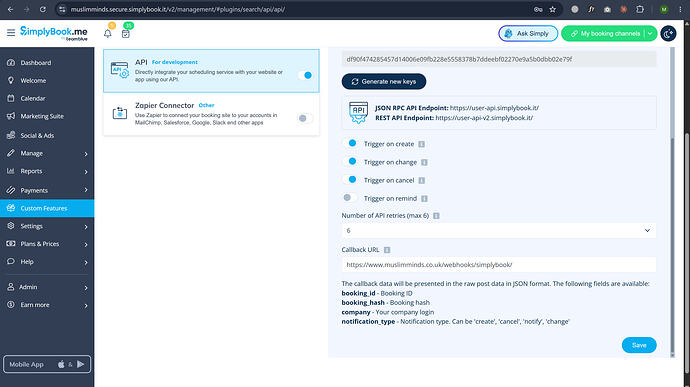Click the hamburger menu icon
The image size is (690, 387).
[x=11, y=32]
